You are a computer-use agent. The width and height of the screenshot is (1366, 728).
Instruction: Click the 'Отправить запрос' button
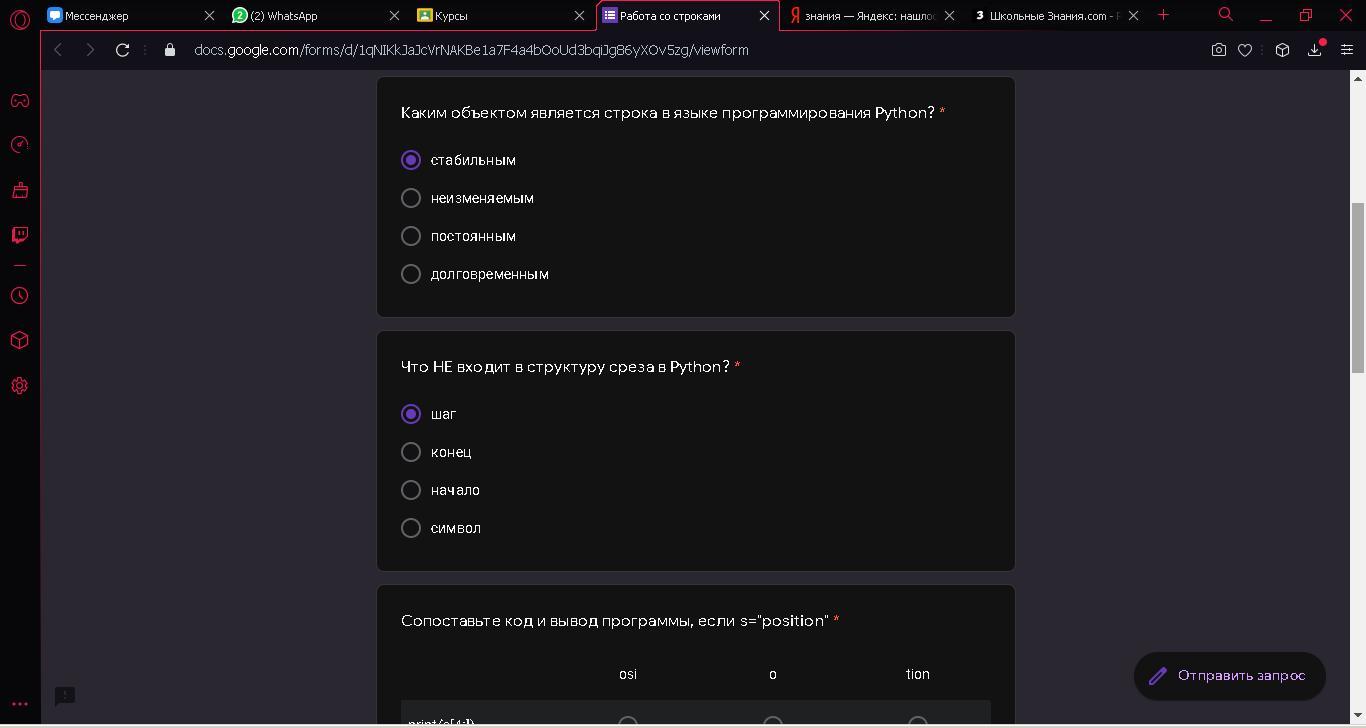coord(1230,676)
